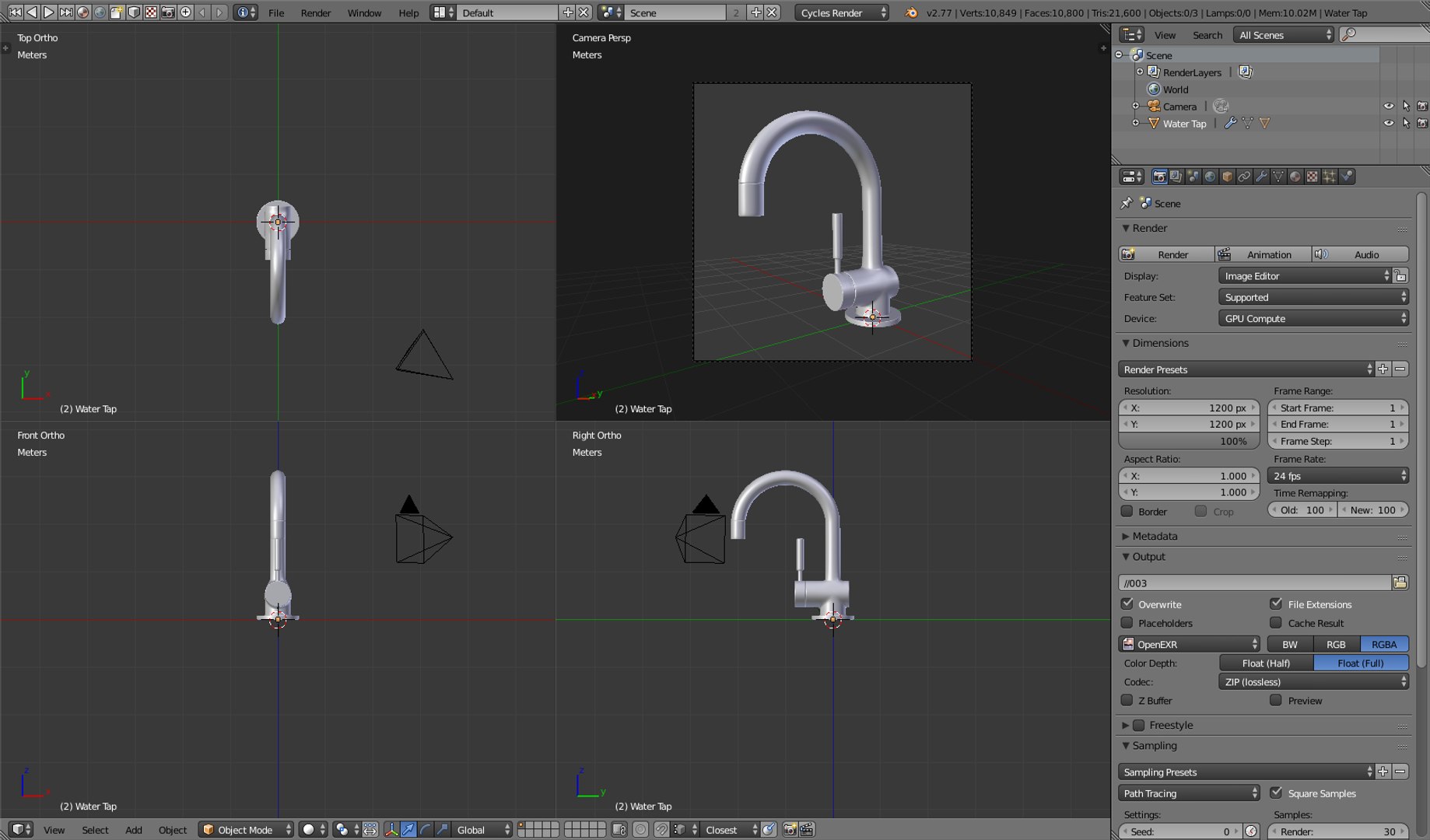Screen dimensions: 1430x840
Task: Click the render camera icon in the top toolbar
Action: point(168,12)
